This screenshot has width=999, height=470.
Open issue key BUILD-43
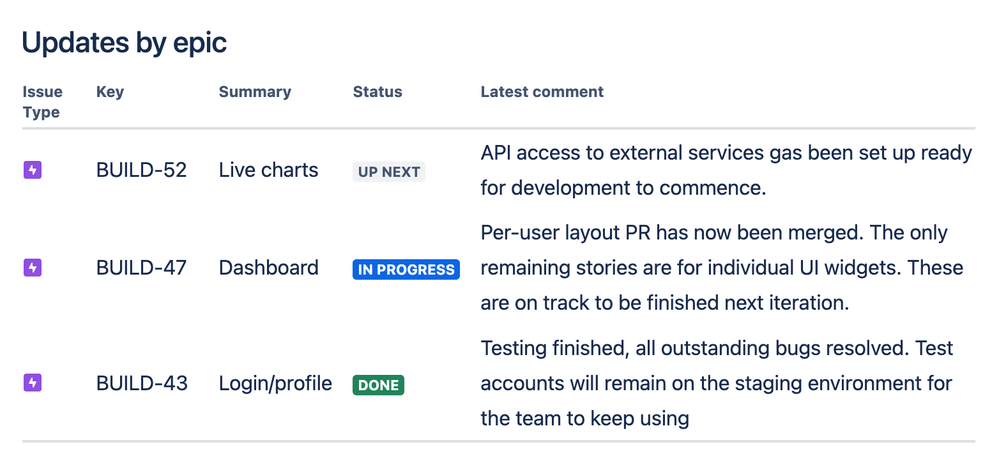[x=141, y=383]
